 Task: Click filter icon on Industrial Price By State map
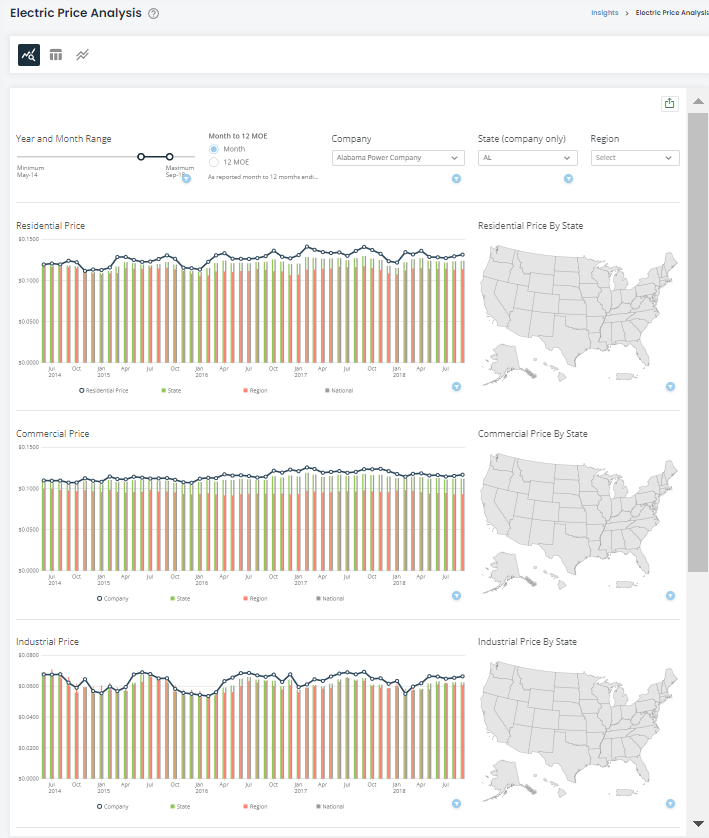pyautogui.click(x=671, y=803)
